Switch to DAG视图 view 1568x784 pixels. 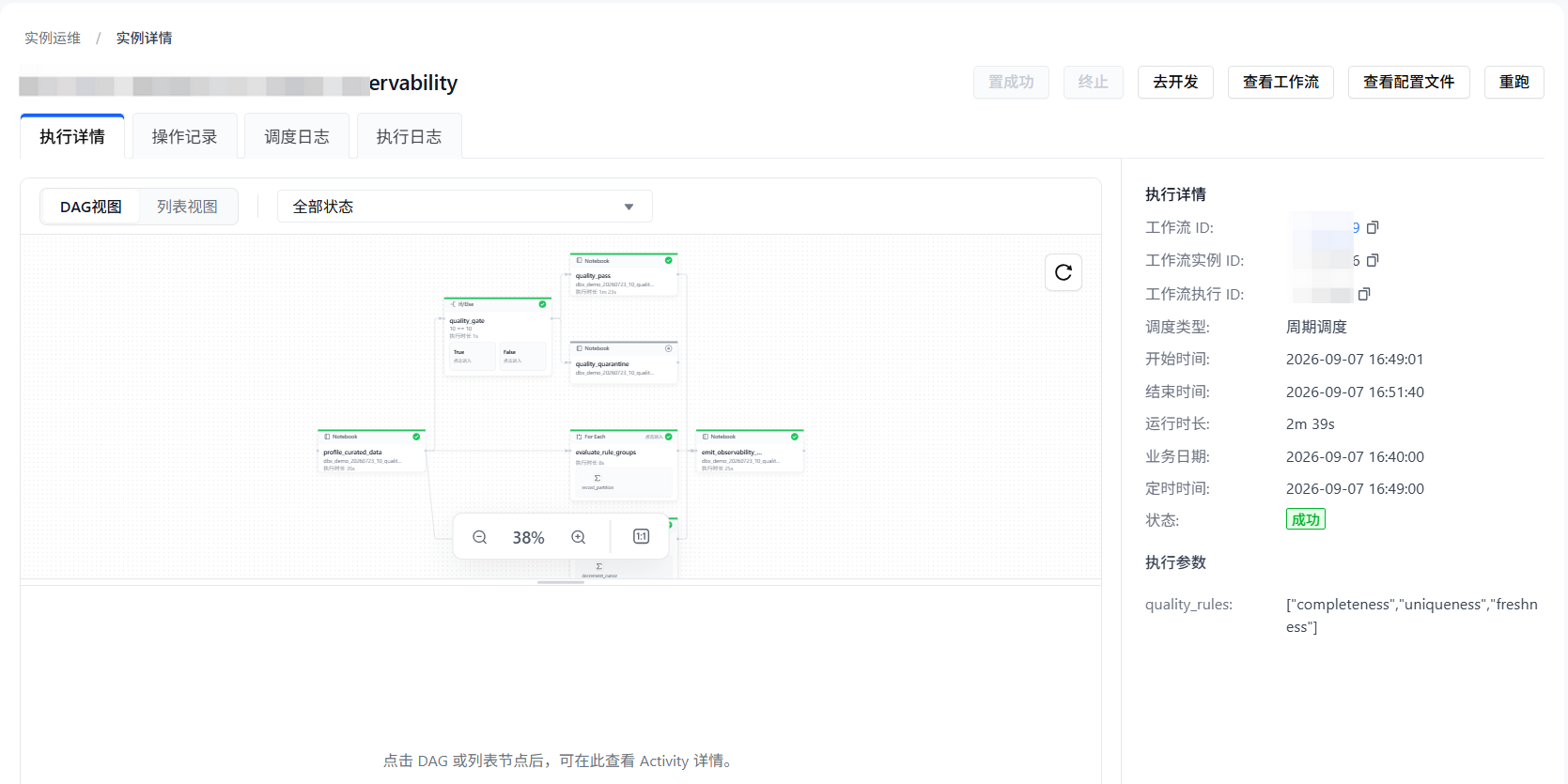click(x=91, y=207)
